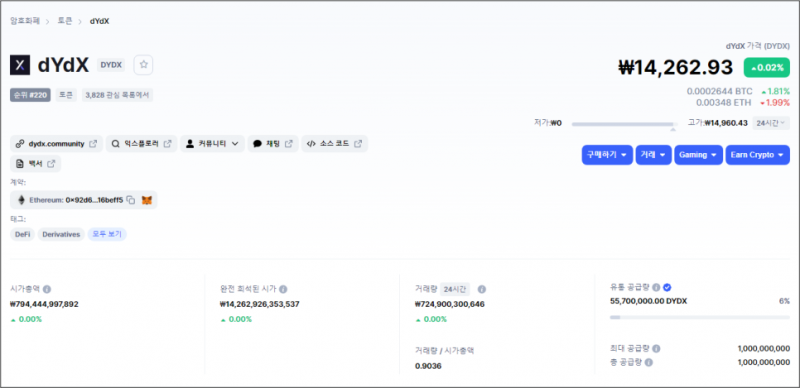
Task: Expand the 커뮤니티 dropdown
Action: (x=212, y=144)
